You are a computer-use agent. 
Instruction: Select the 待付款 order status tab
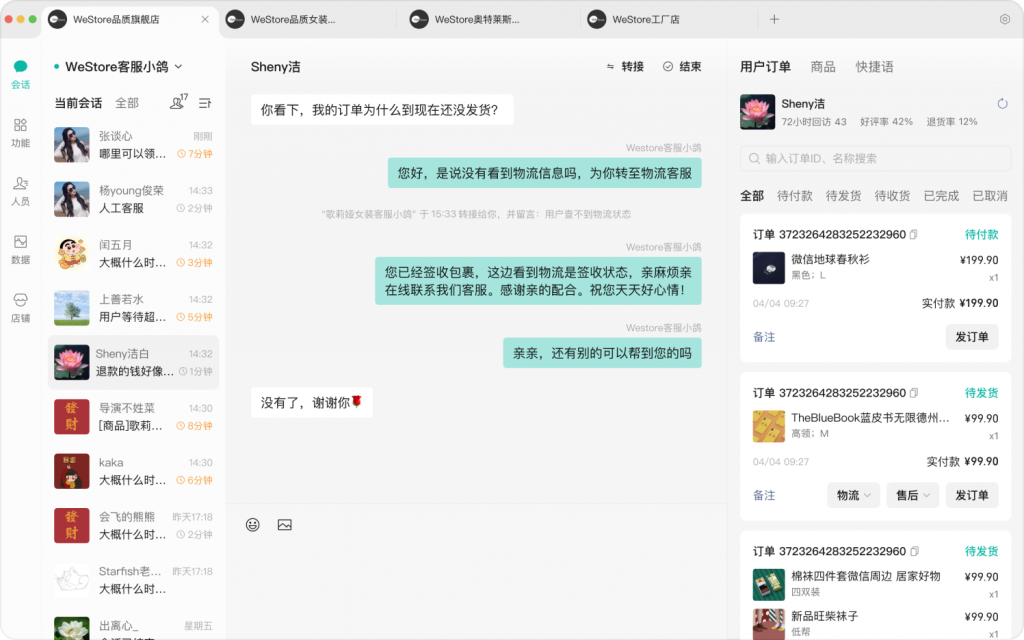coord(794,196)
